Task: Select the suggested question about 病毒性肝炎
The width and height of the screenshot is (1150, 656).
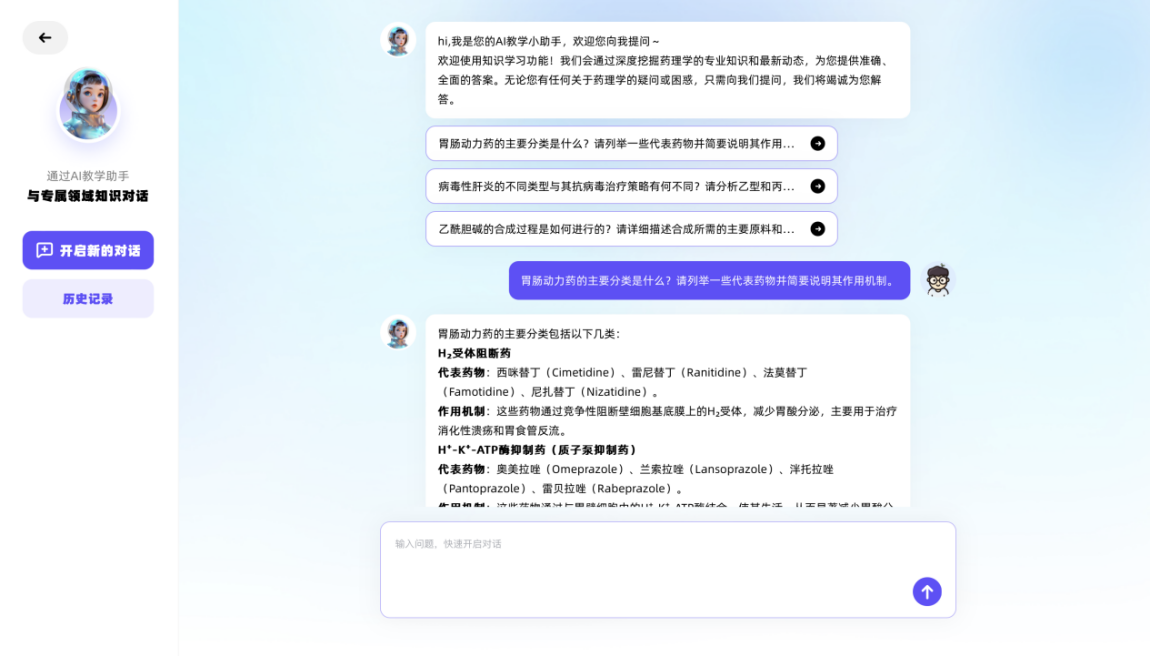Action: (x=615, y=186)
